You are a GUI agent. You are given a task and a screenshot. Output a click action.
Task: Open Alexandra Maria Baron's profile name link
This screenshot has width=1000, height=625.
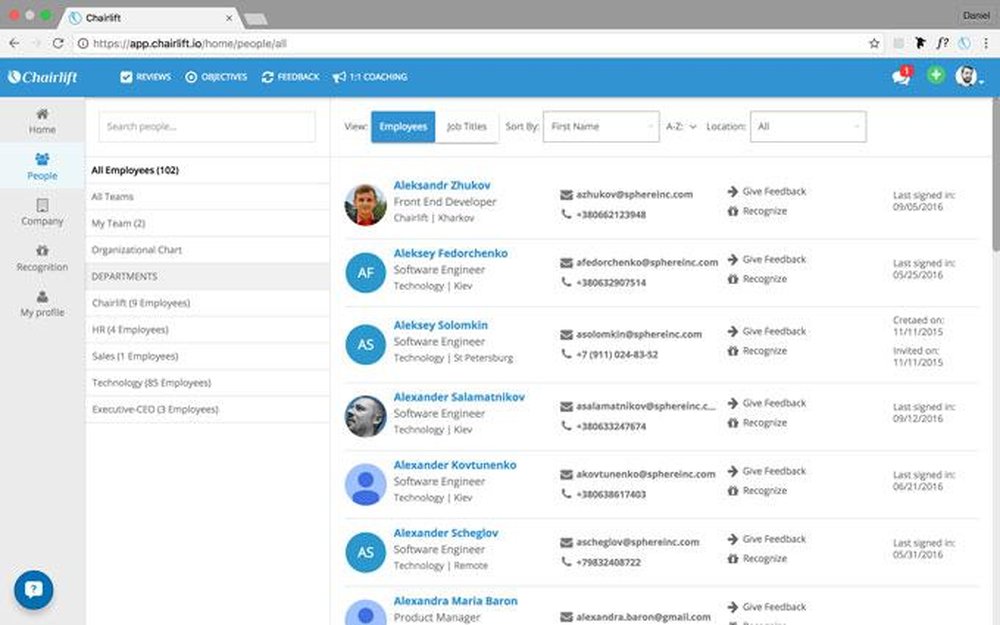[x=455, y=601]
